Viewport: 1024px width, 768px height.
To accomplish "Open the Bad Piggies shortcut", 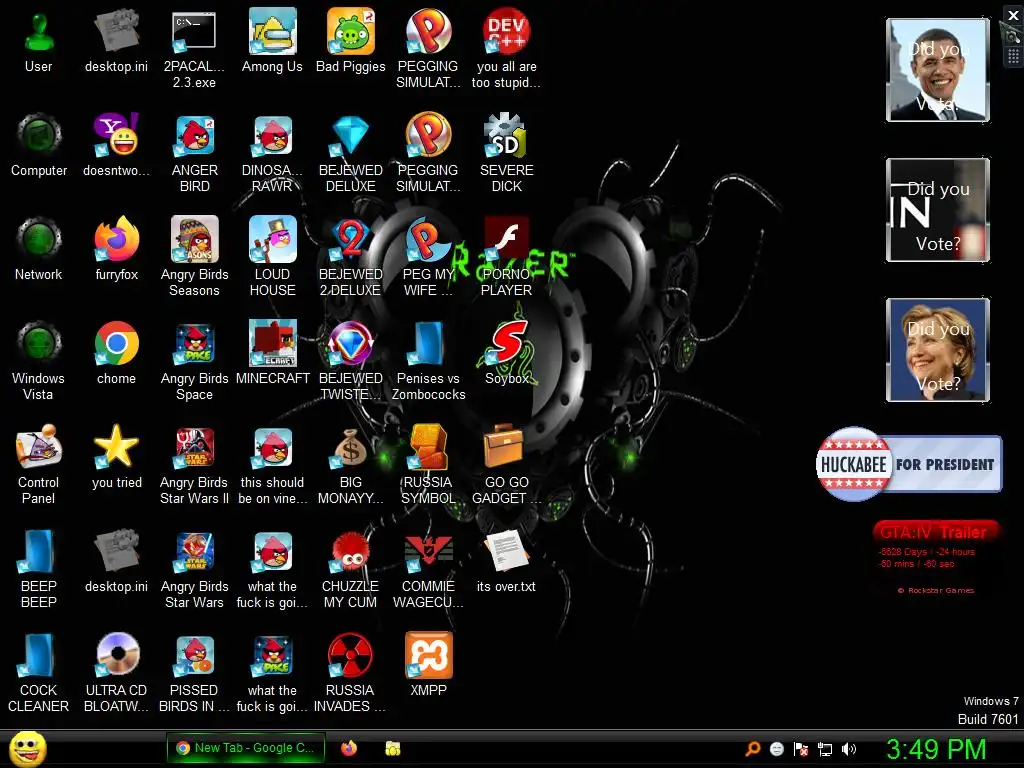I will (350, 42).
